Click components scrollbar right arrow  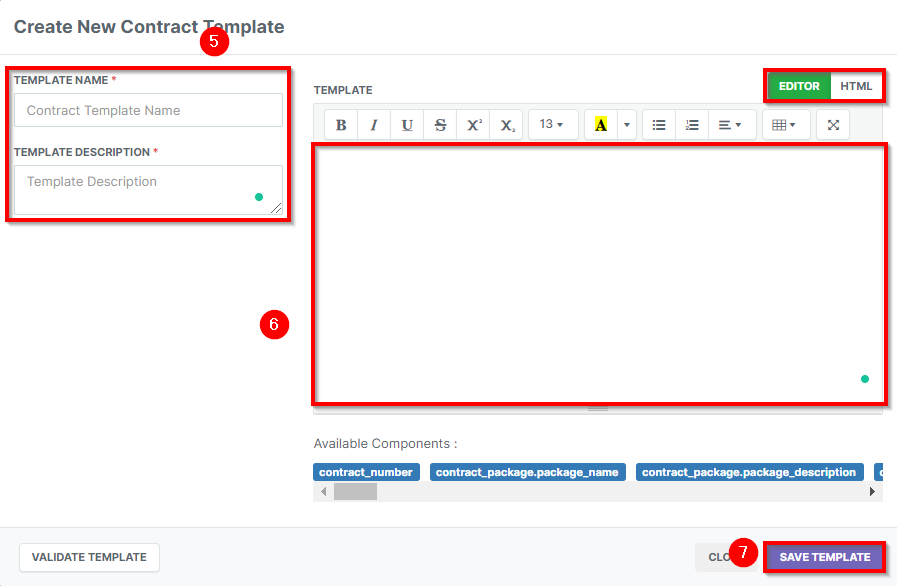pos(872,492)
